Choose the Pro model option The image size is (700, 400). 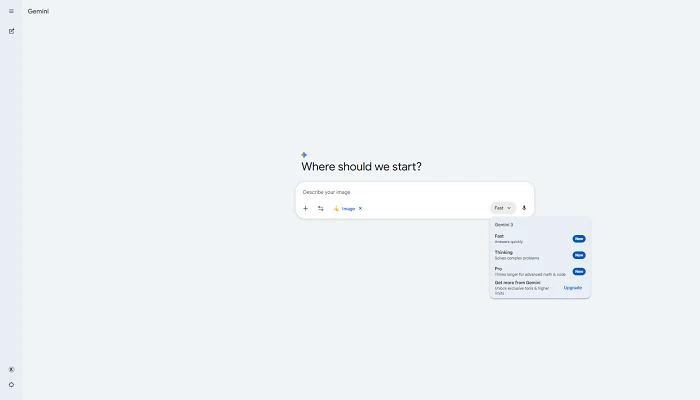point(540,271)
